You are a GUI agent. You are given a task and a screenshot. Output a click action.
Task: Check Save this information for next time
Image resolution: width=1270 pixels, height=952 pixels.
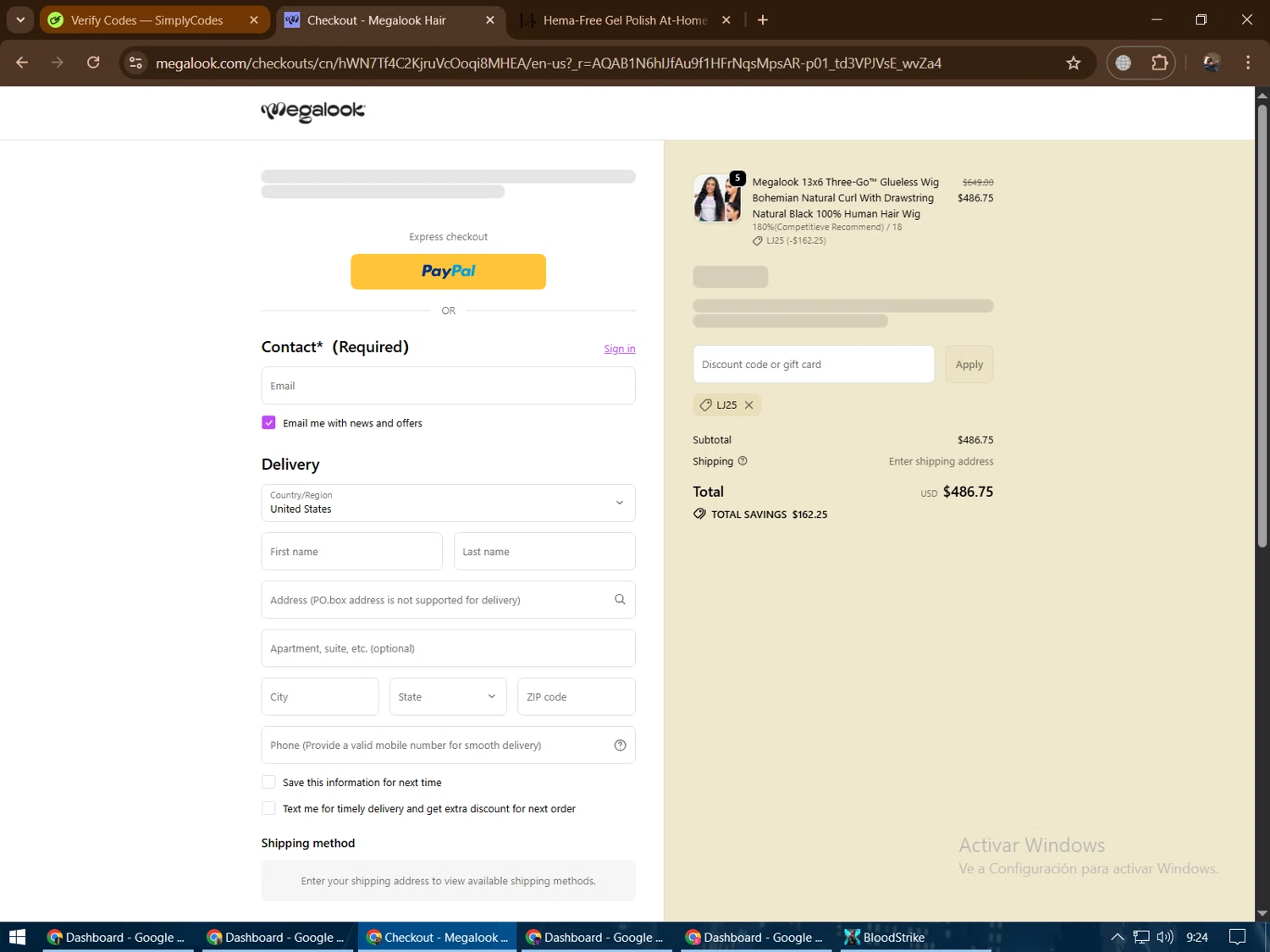[x=268, y=783]
